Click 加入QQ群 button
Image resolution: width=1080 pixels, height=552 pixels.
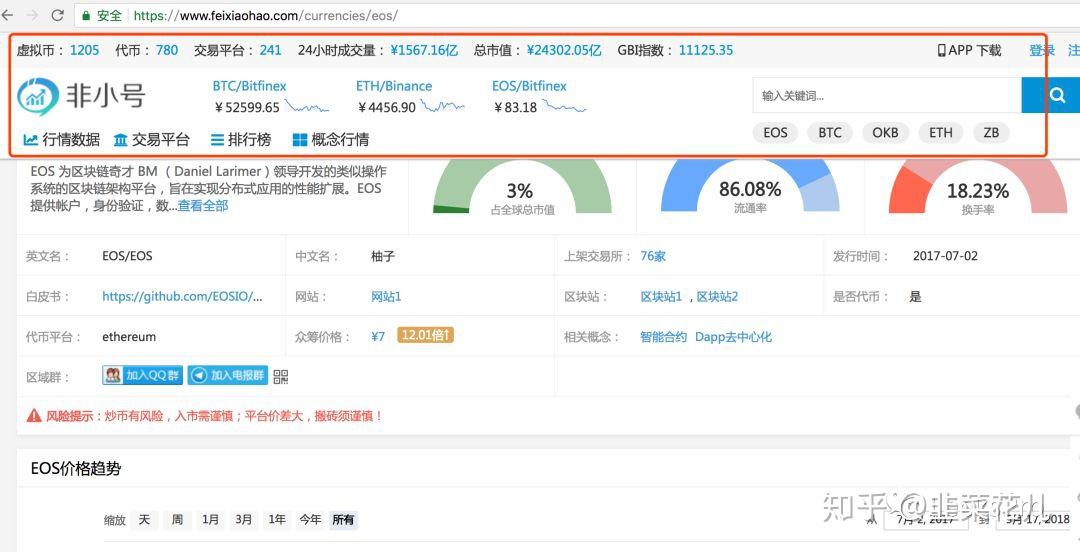(143, 375)
